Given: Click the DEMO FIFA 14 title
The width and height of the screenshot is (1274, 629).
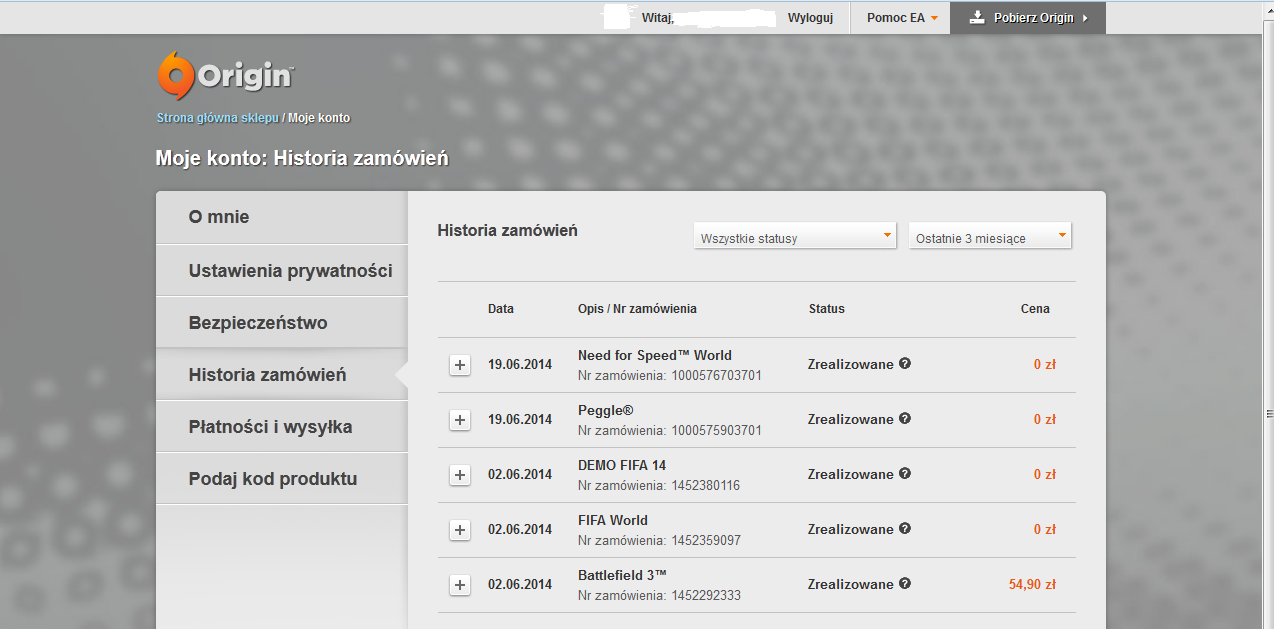Looking at the screenshot, I should point(622,465).
